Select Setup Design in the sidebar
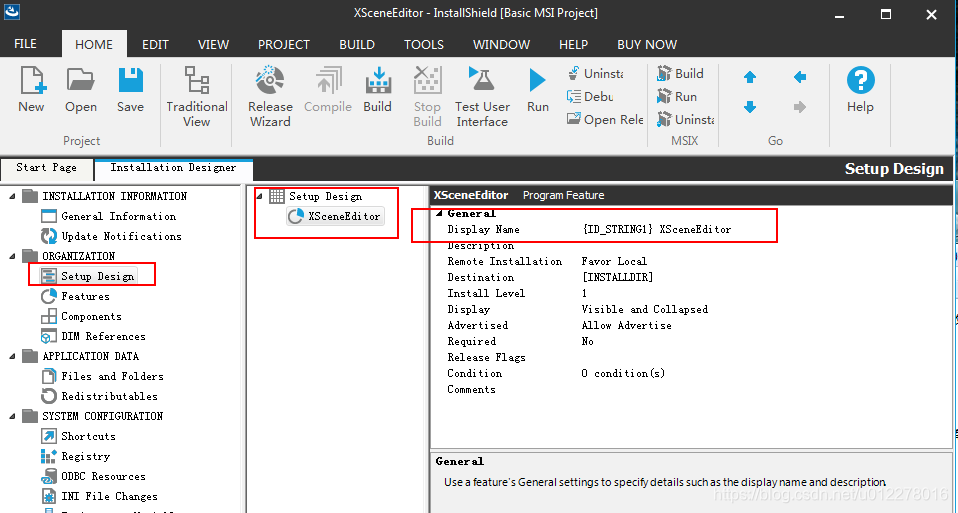 88,276
